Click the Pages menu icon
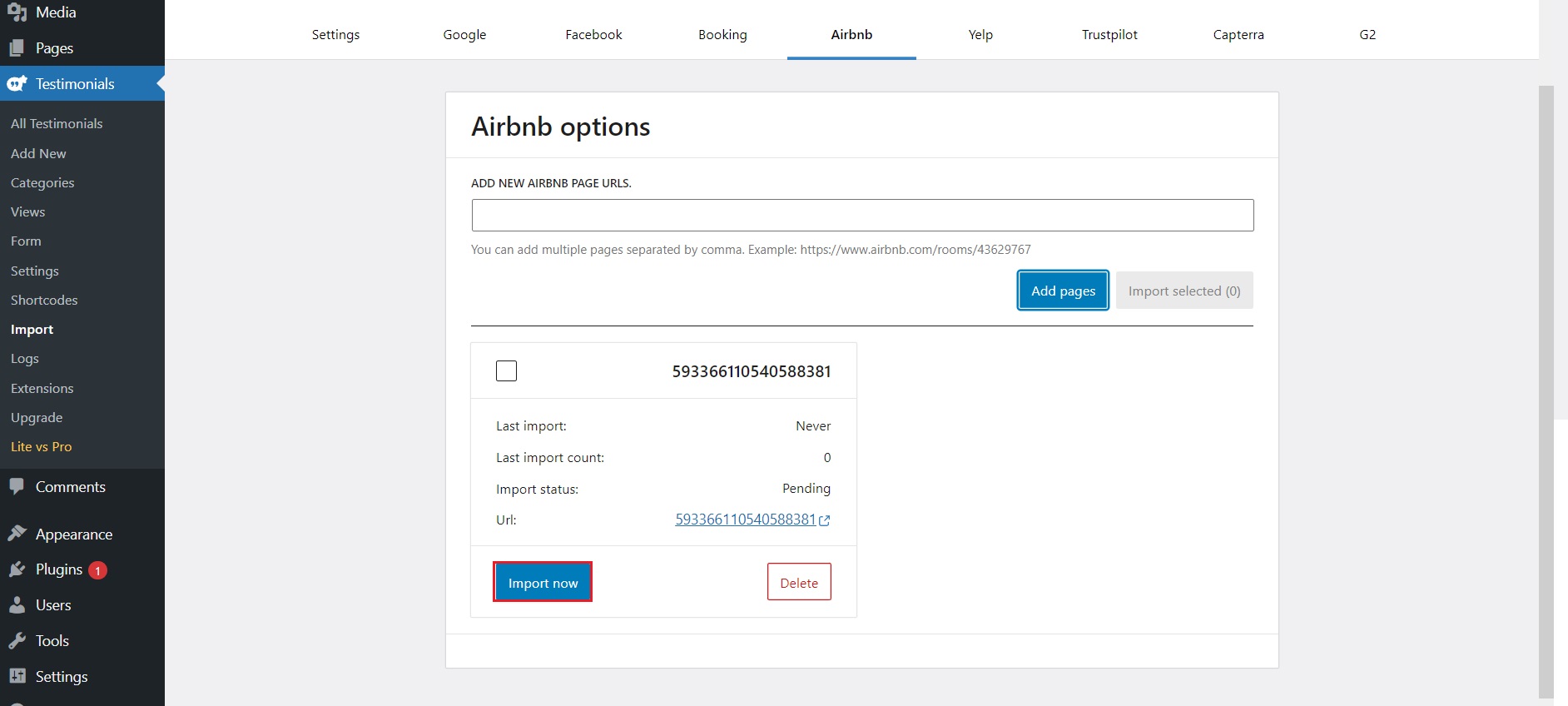Viewport: 1568px width, 706px height. coord(17,48)
